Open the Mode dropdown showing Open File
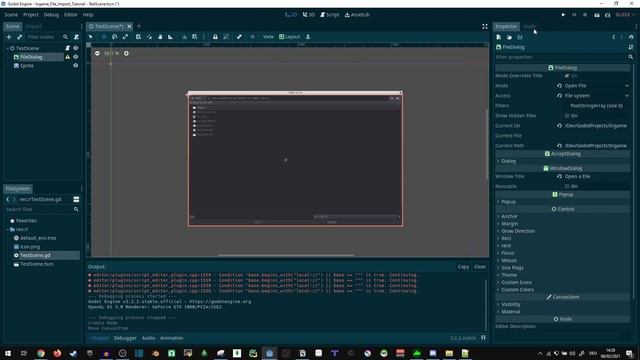 [597, 86]
